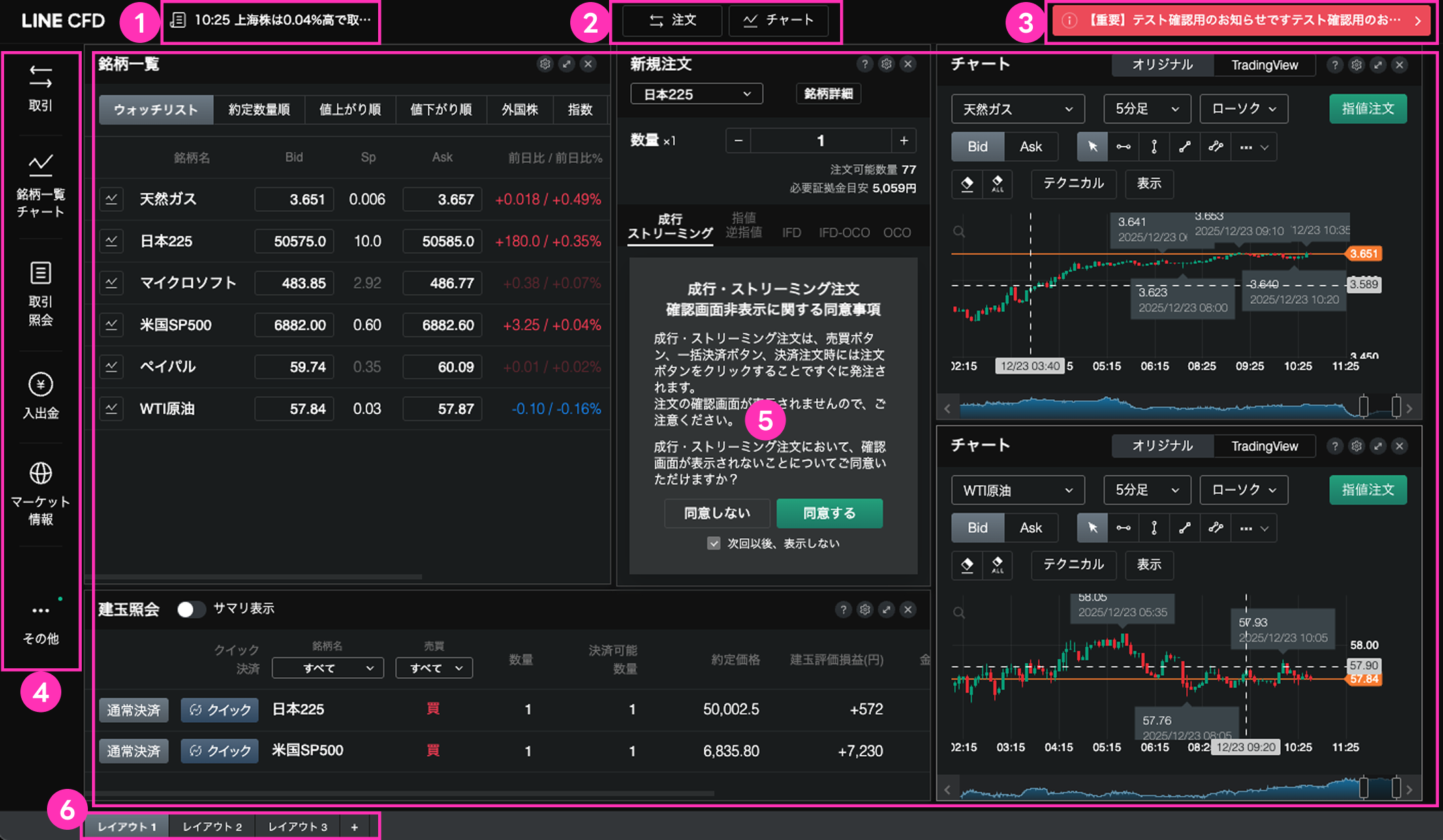Open 日本225 symbol dropdown in 新規注文
This screenshot has width=1443, height=840.
coord(696,94)
